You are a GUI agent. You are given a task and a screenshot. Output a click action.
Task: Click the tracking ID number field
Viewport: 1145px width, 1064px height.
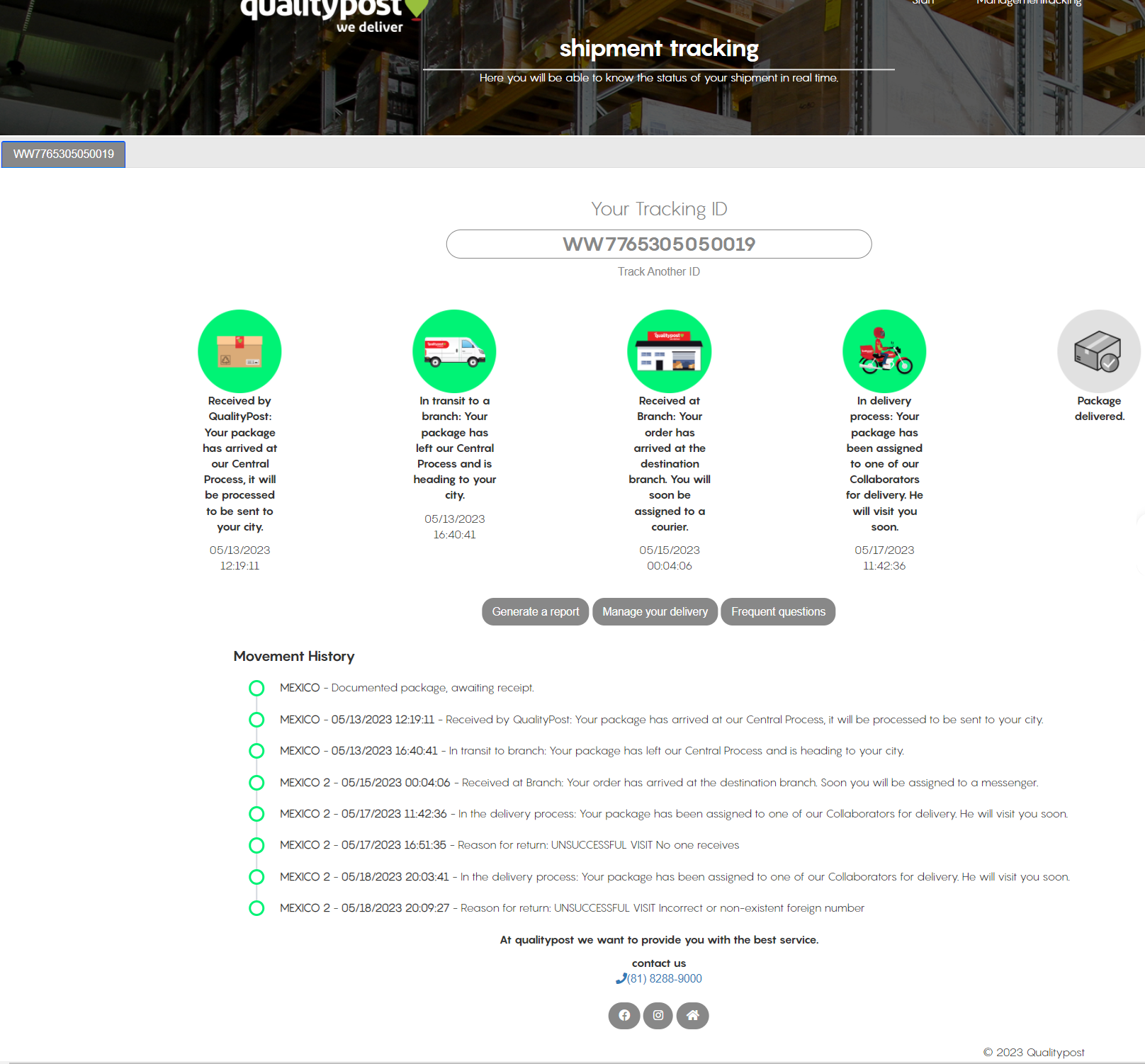click(658, 244)
